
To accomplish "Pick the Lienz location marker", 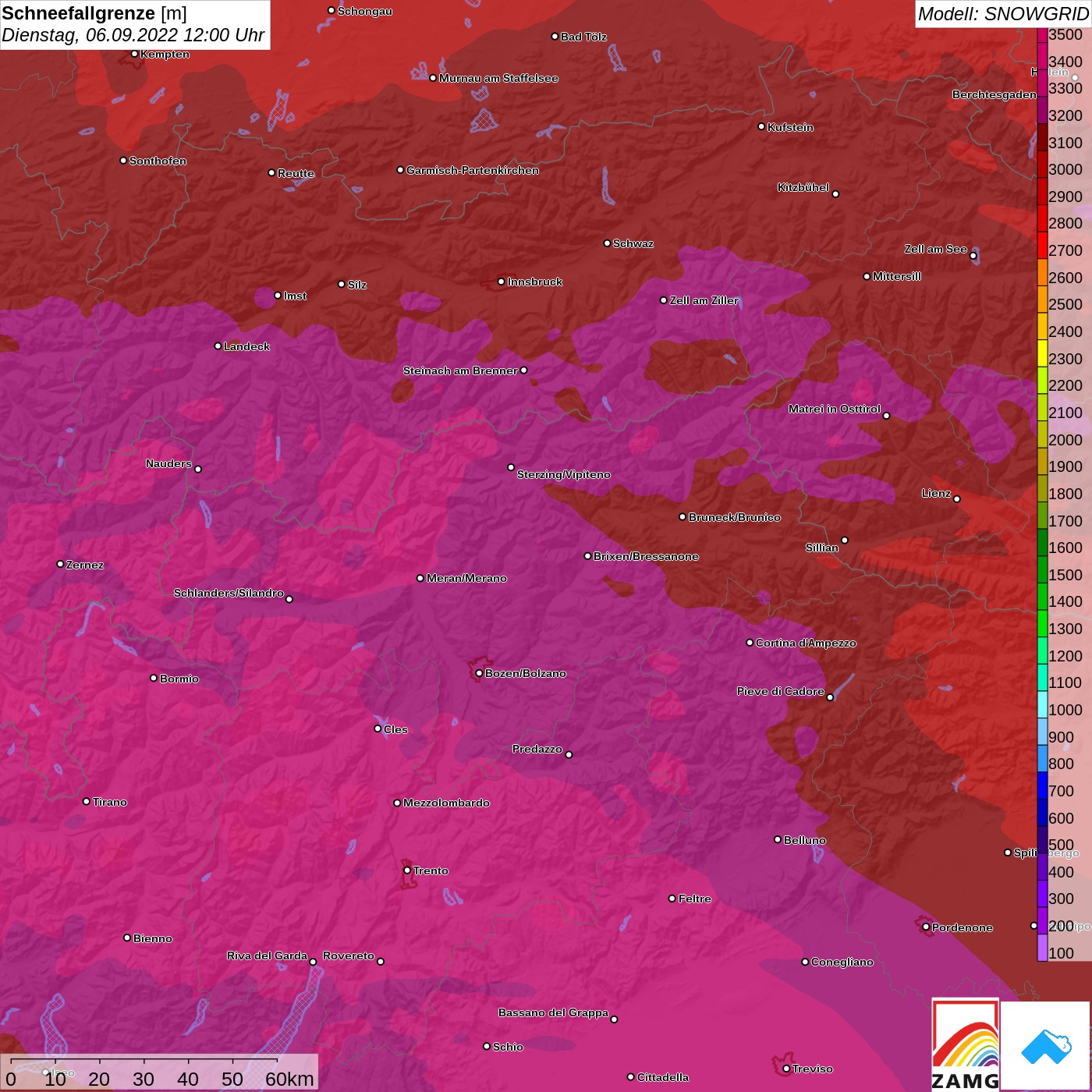I will coord(957,499).
